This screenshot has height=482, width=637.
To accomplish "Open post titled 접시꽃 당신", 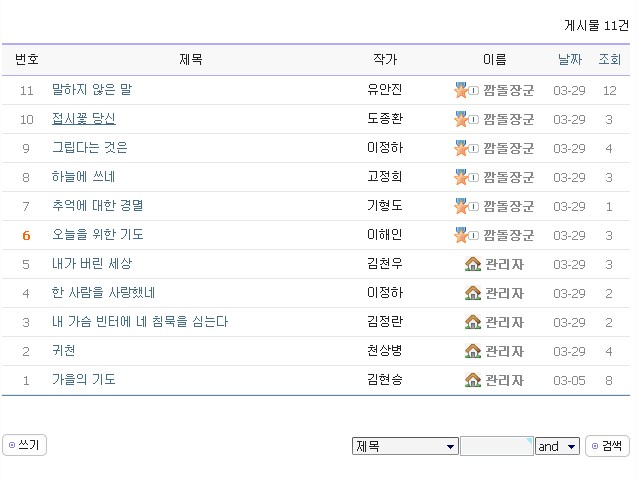I will coord(84,119).
